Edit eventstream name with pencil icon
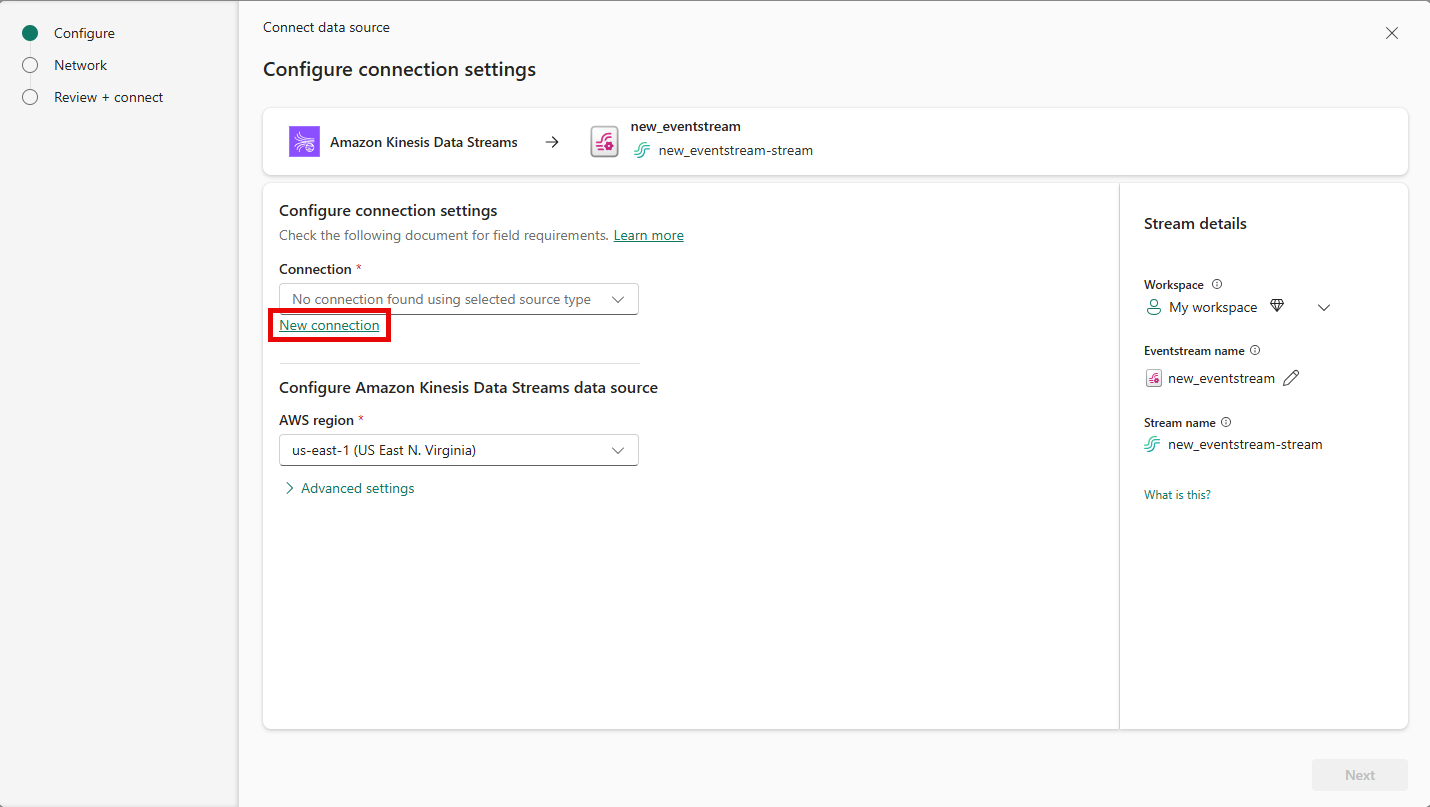Screen dimensions: 1430x807 1291,378
